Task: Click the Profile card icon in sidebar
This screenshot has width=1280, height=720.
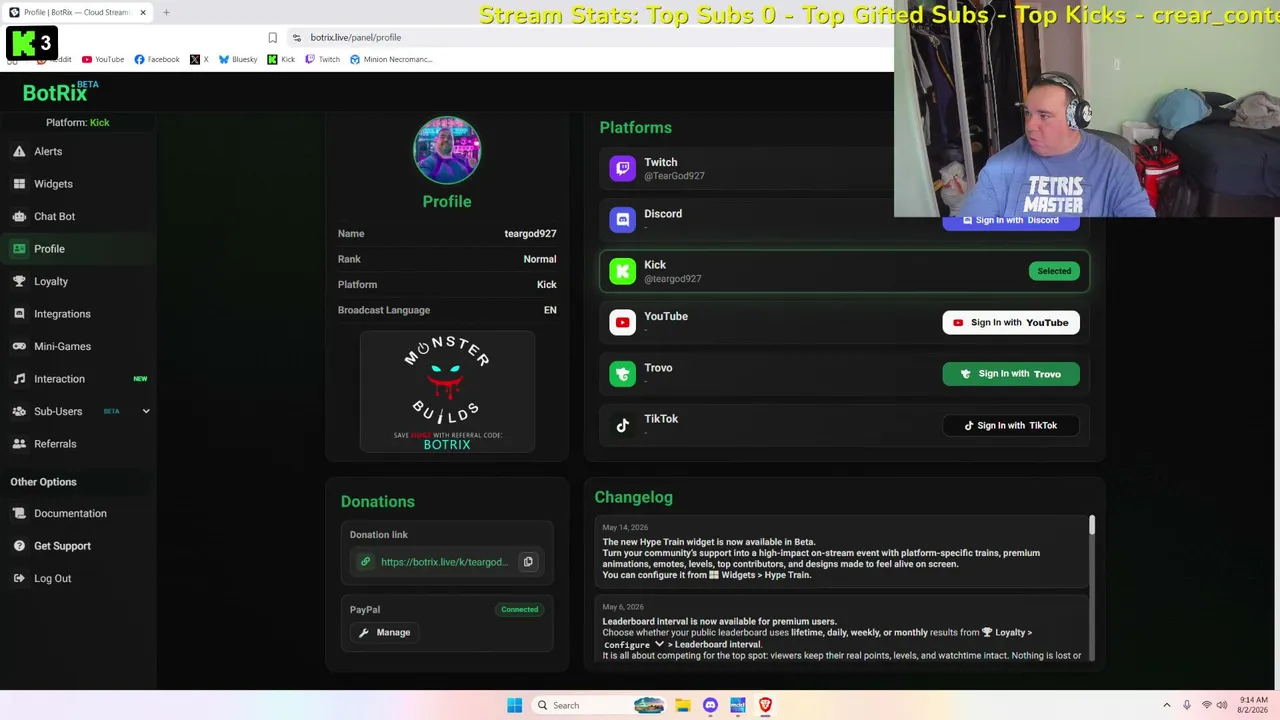Action: 19,249
